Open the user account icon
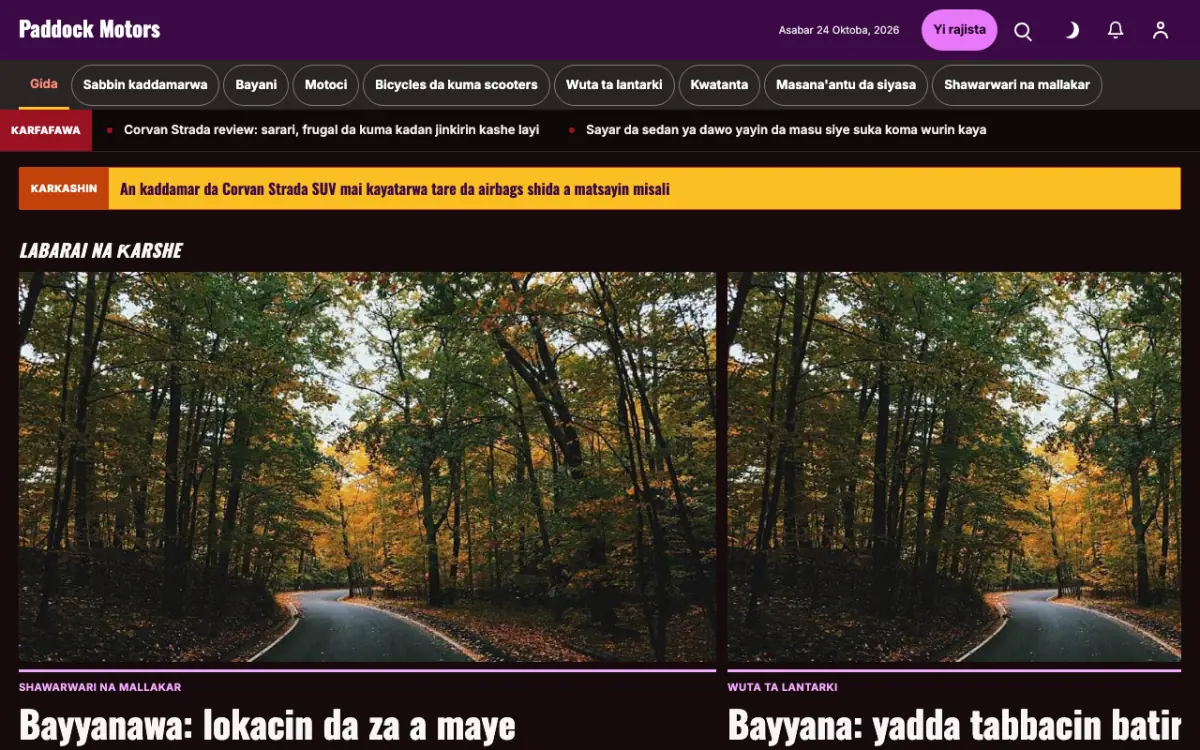 click(x=1161, y=30)
